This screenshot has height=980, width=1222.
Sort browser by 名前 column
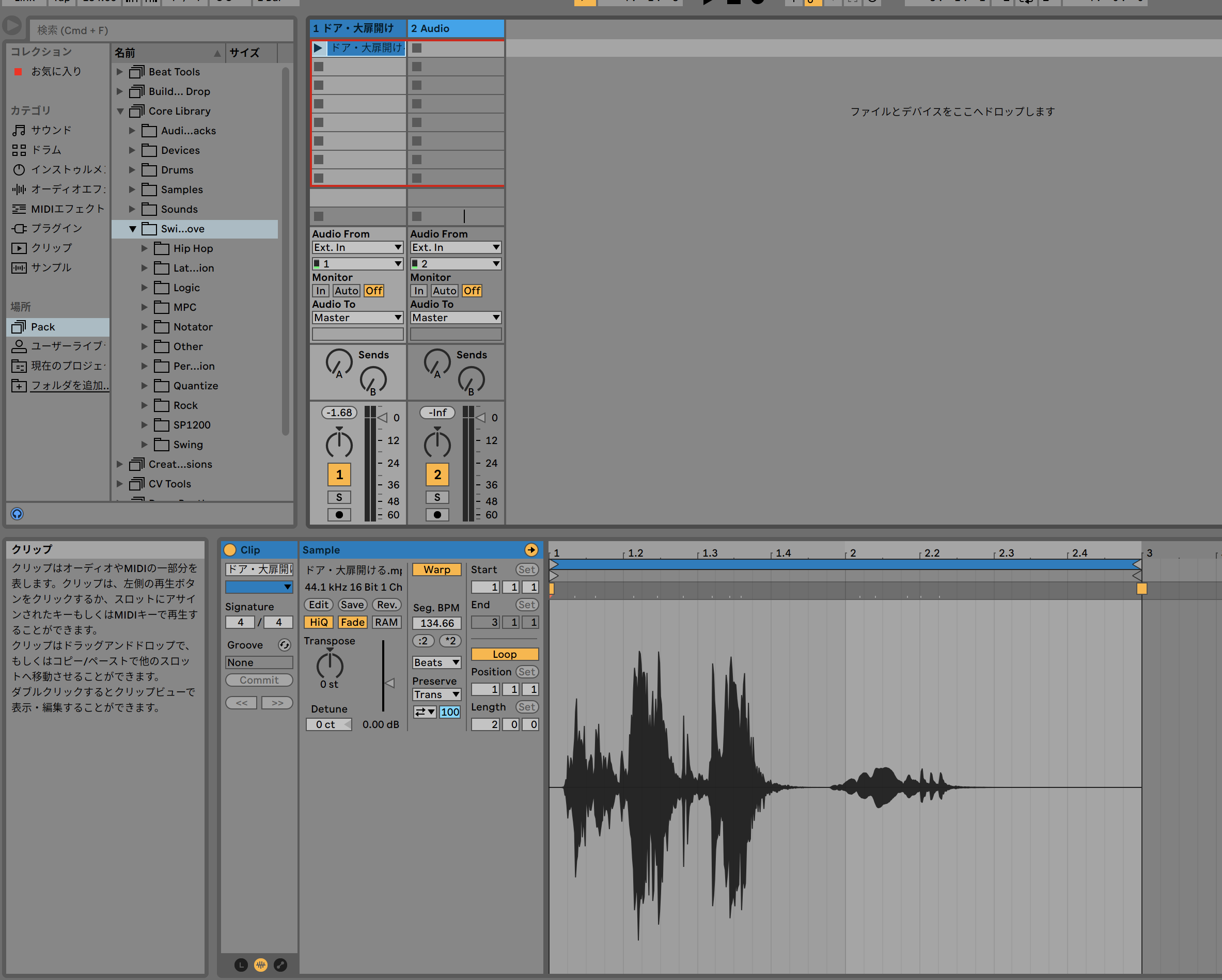(168, 53)
